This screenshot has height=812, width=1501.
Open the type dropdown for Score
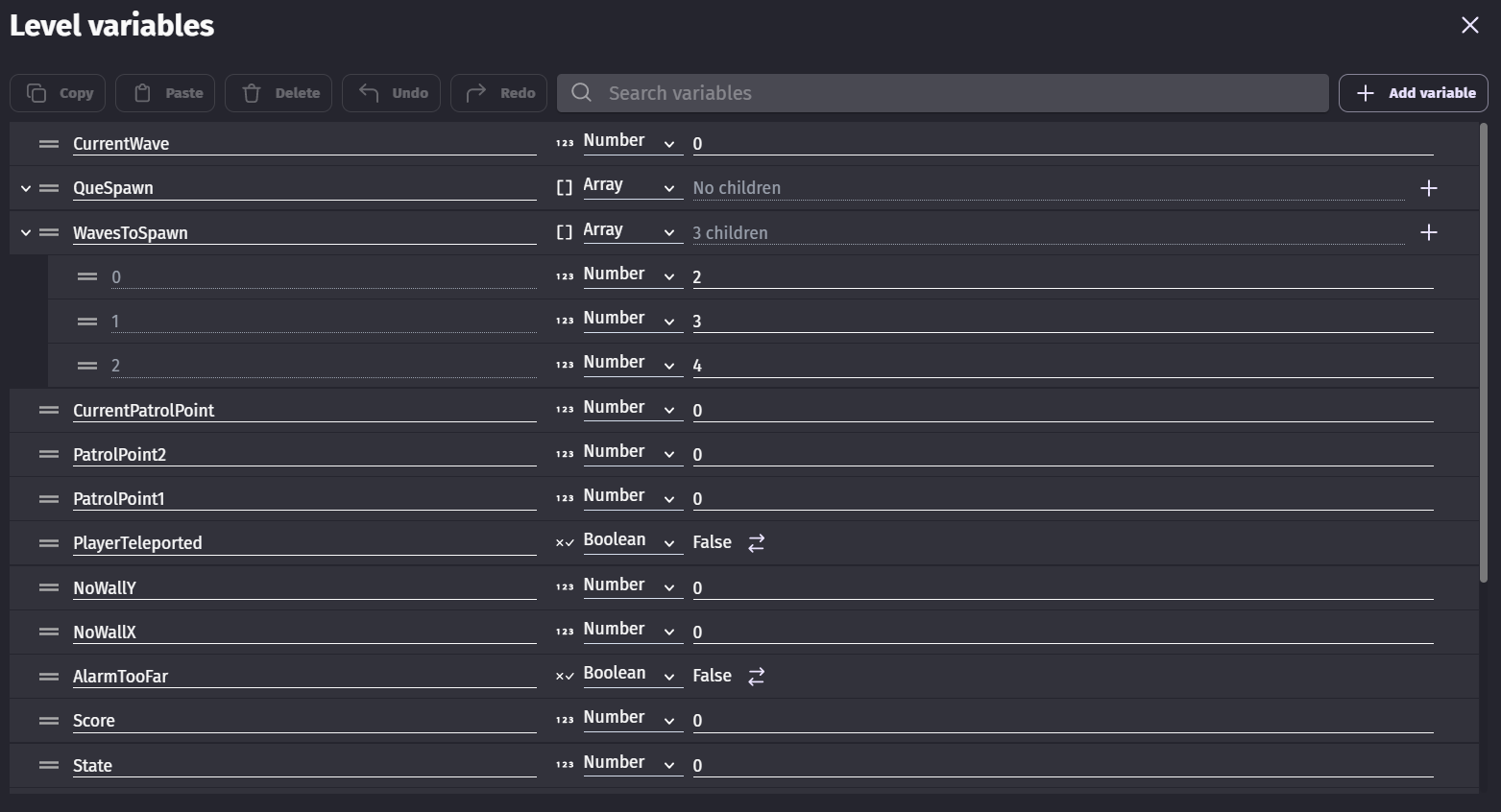[629, 719]
